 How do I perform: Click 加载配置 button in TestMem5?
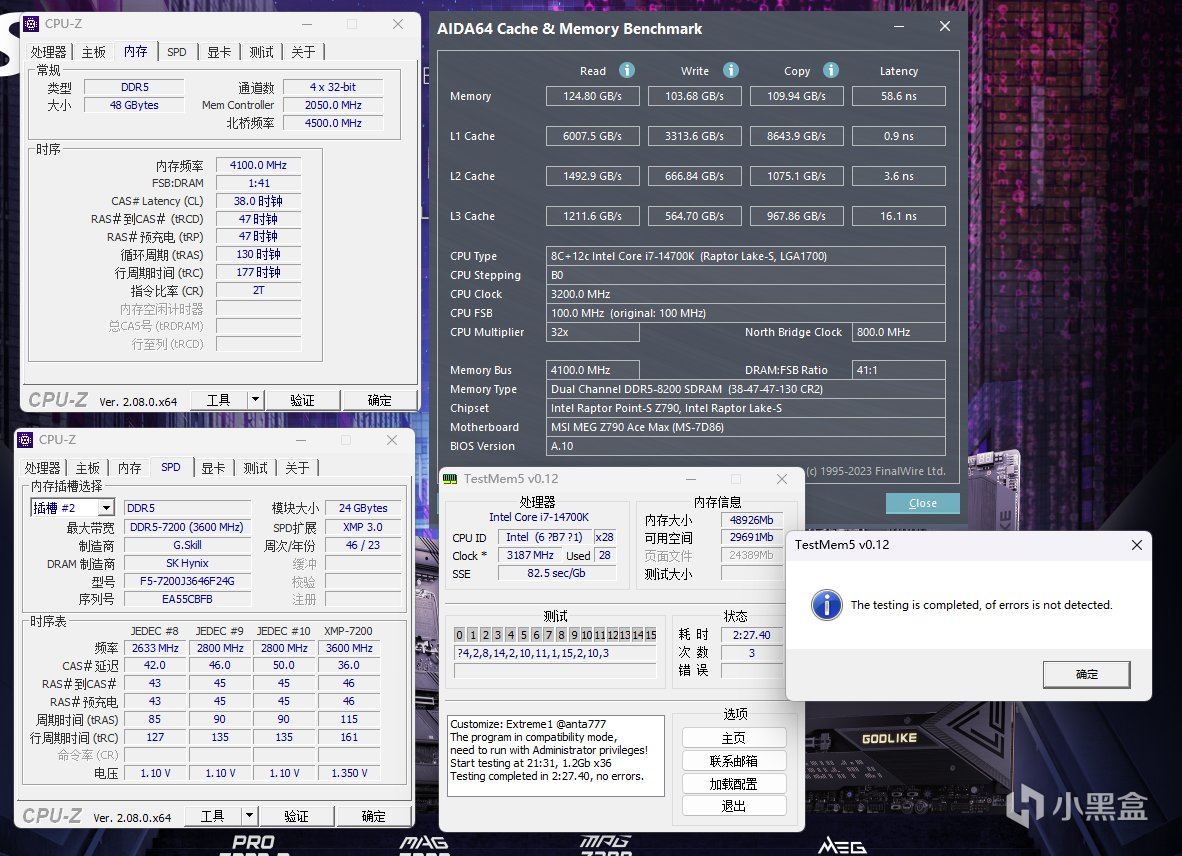coord(733,784)
